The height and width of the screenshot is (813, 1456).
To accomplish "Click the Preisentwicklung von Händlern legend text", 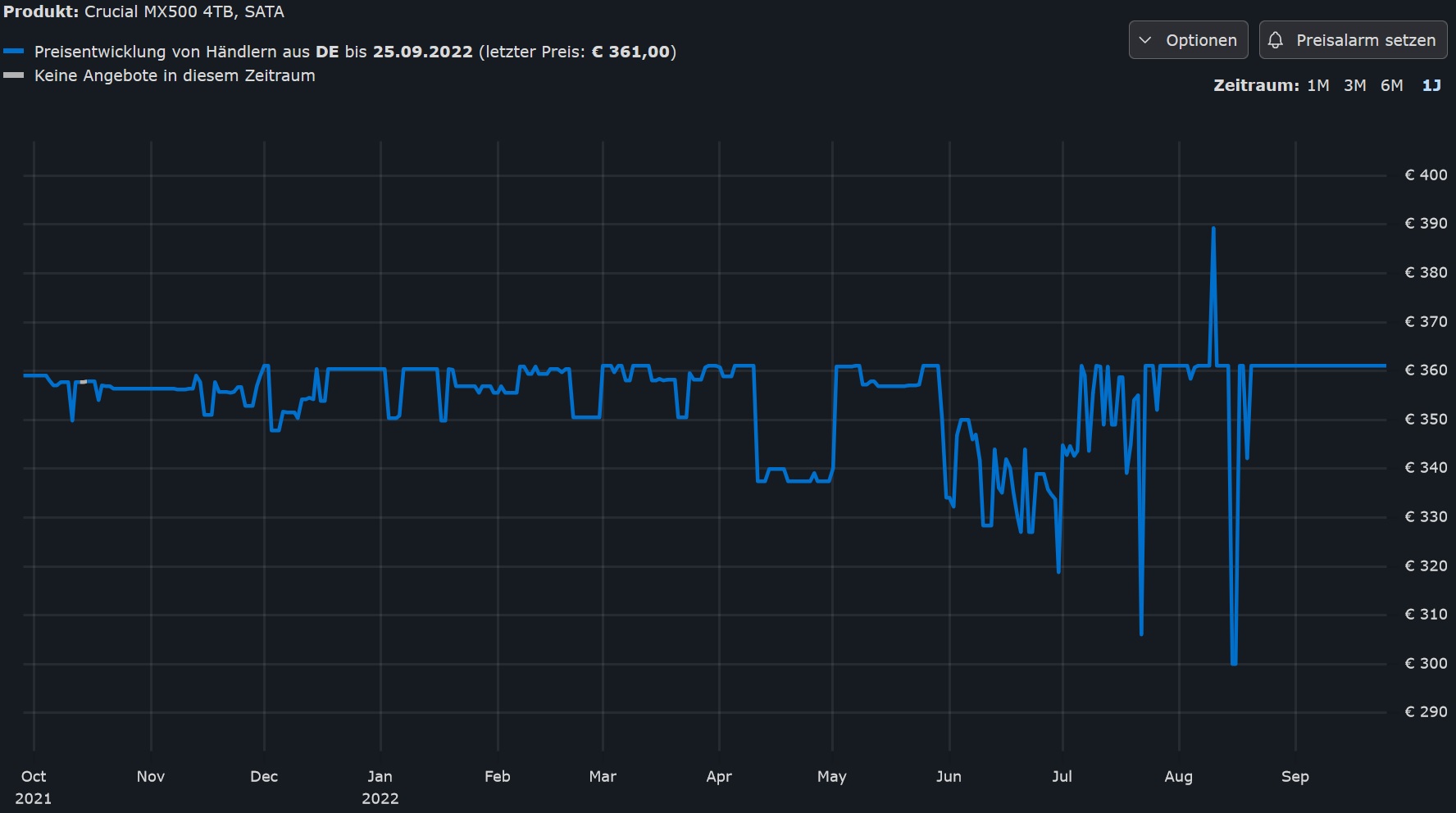I will pos(355,52).
